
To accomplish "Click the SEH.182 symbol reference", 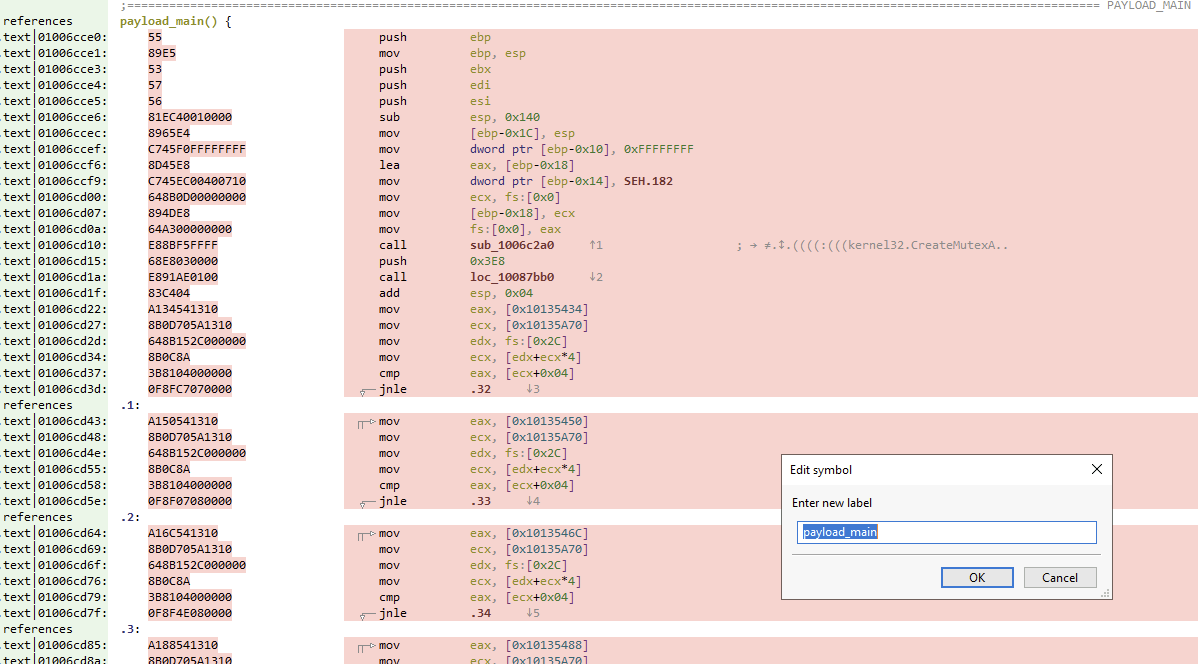I will (648, 181).
